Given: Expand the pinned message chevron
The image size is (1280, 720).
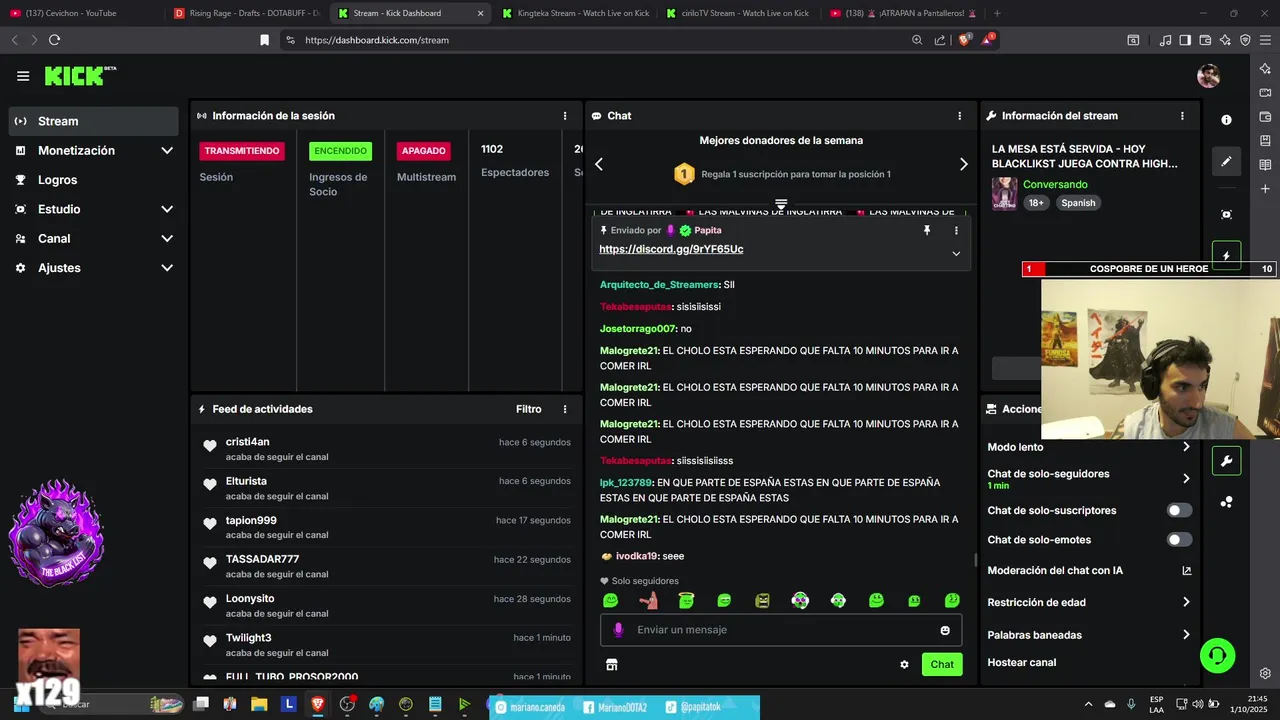Looking at the screenshot, I should (956, 254).
